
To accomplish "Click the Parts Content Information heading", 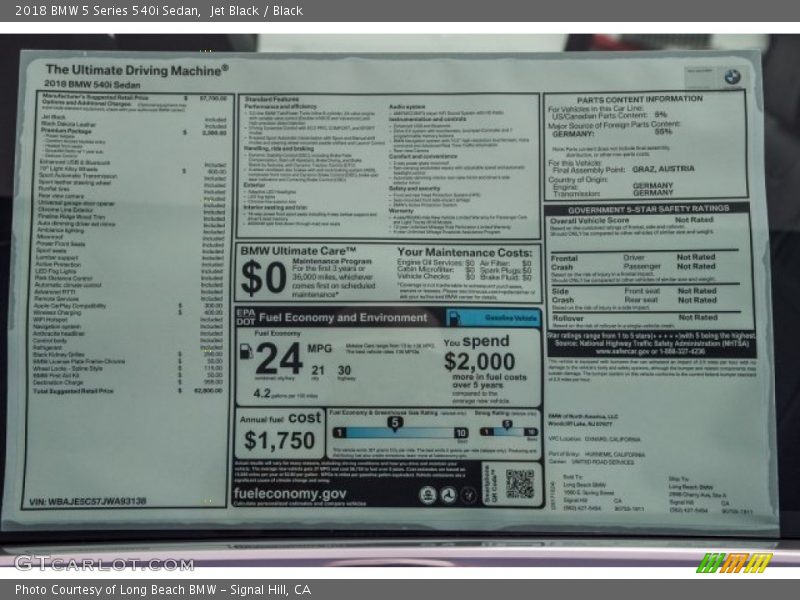I will [639, 99].
